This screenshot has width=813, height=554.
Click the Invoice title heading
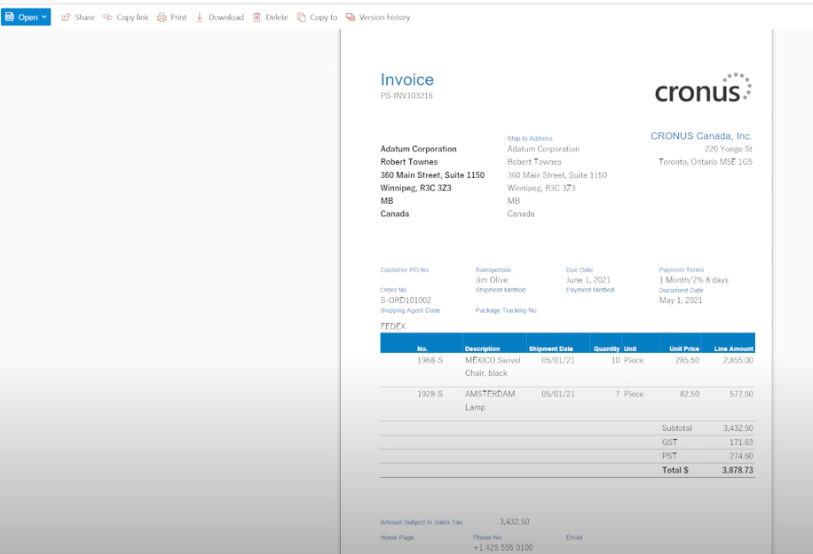407,80
